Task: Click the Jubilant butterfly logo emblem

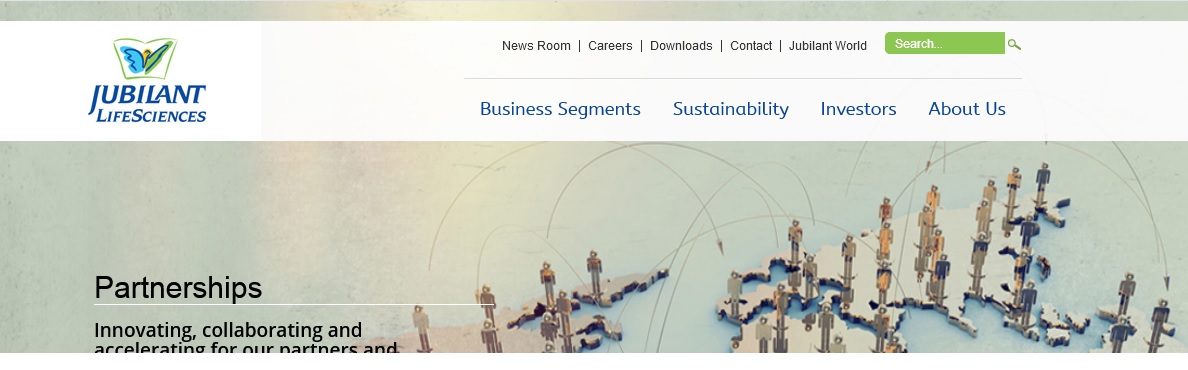Action: (145, 58)
